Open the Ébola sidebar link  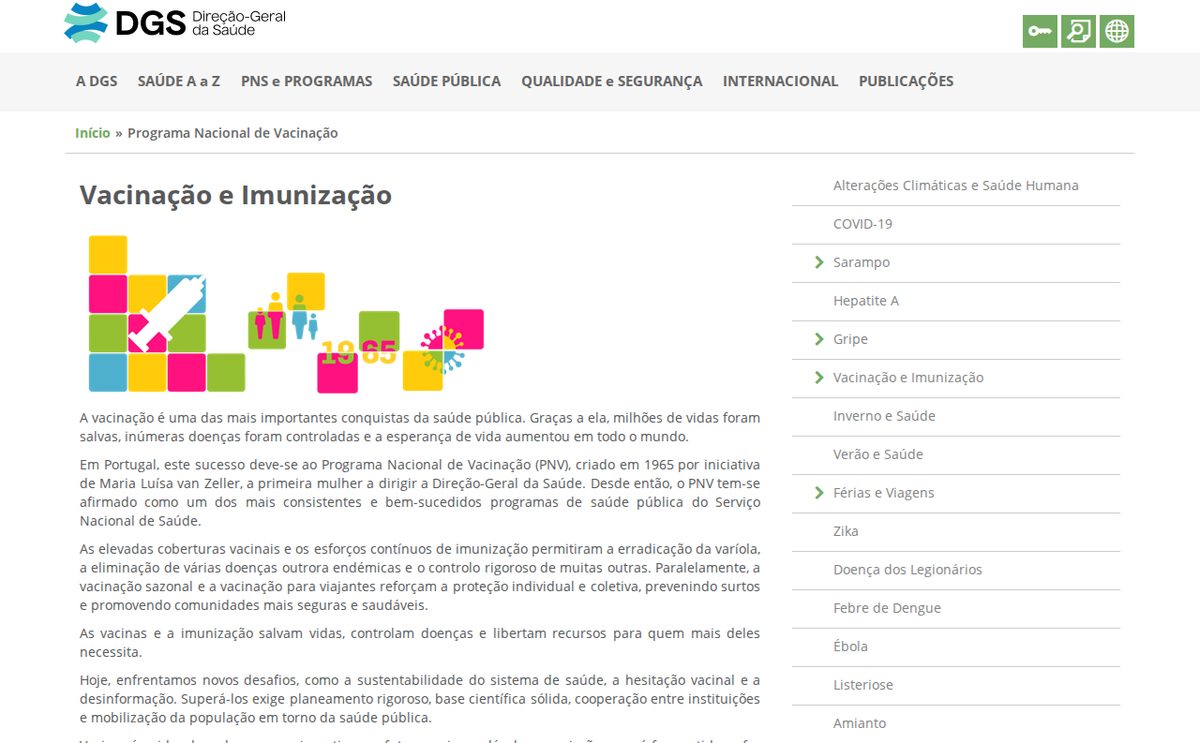pyautogui.click(x=851, y=646)
